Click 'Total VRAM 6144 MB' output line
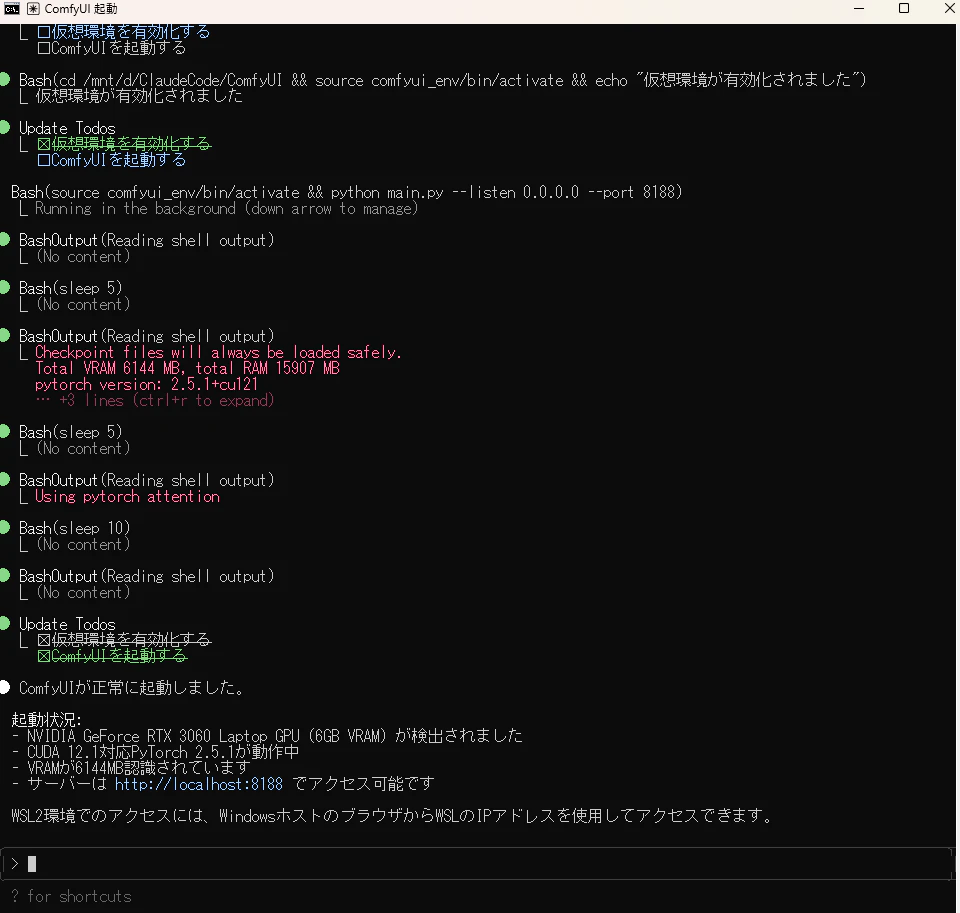960x913 pixels. (x=187, y=369)
